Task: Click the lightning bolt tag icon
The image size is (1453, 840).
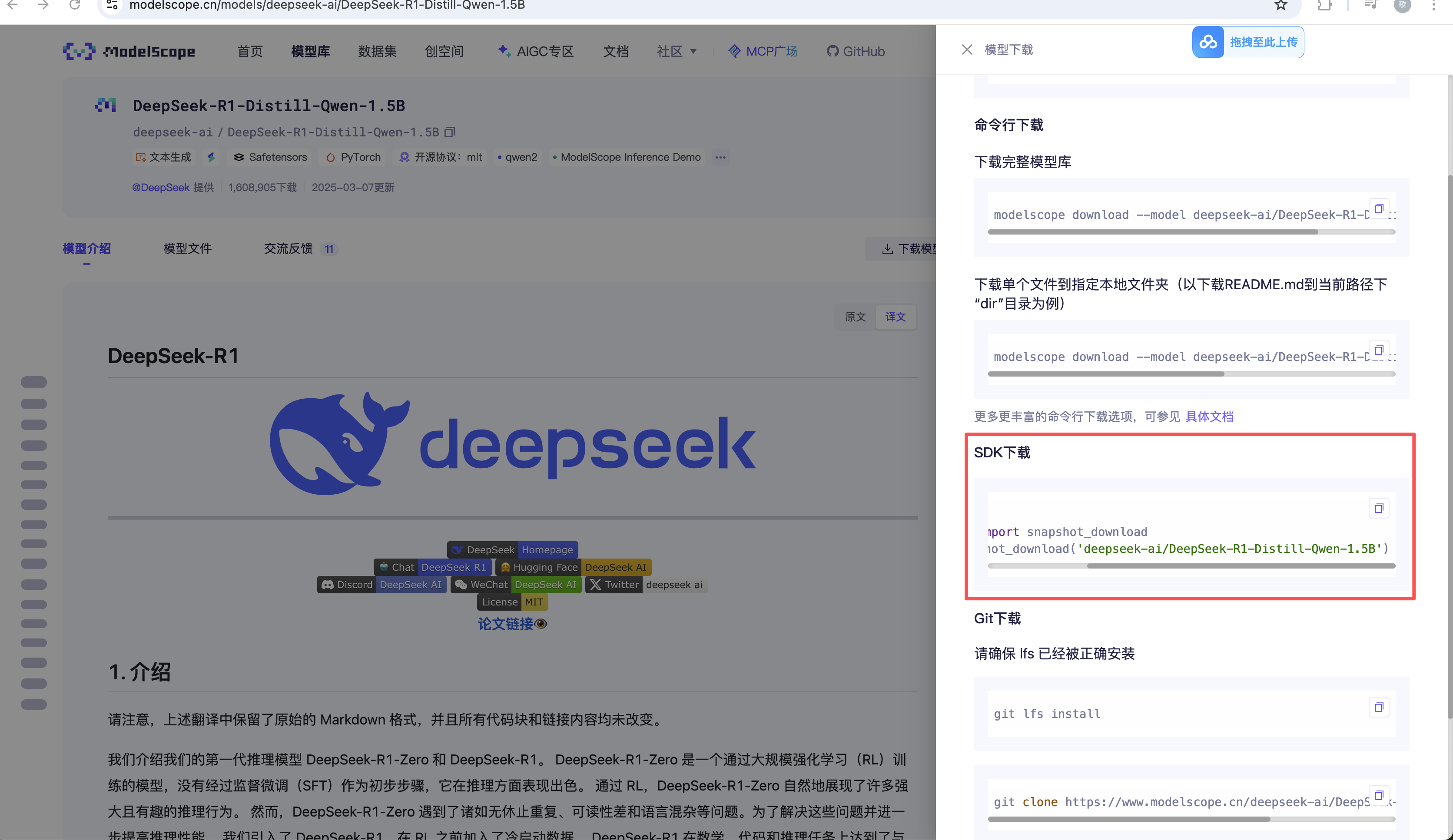Action: click(211, 157)
